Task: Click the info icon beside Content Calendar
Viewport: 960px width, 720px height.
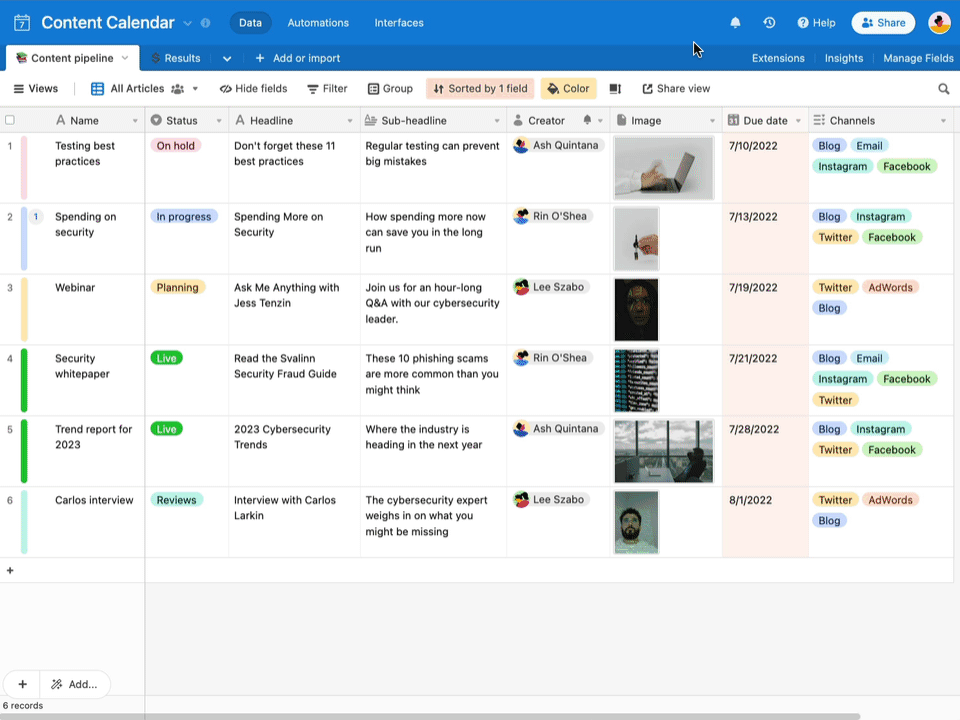Action: point(206,23)
